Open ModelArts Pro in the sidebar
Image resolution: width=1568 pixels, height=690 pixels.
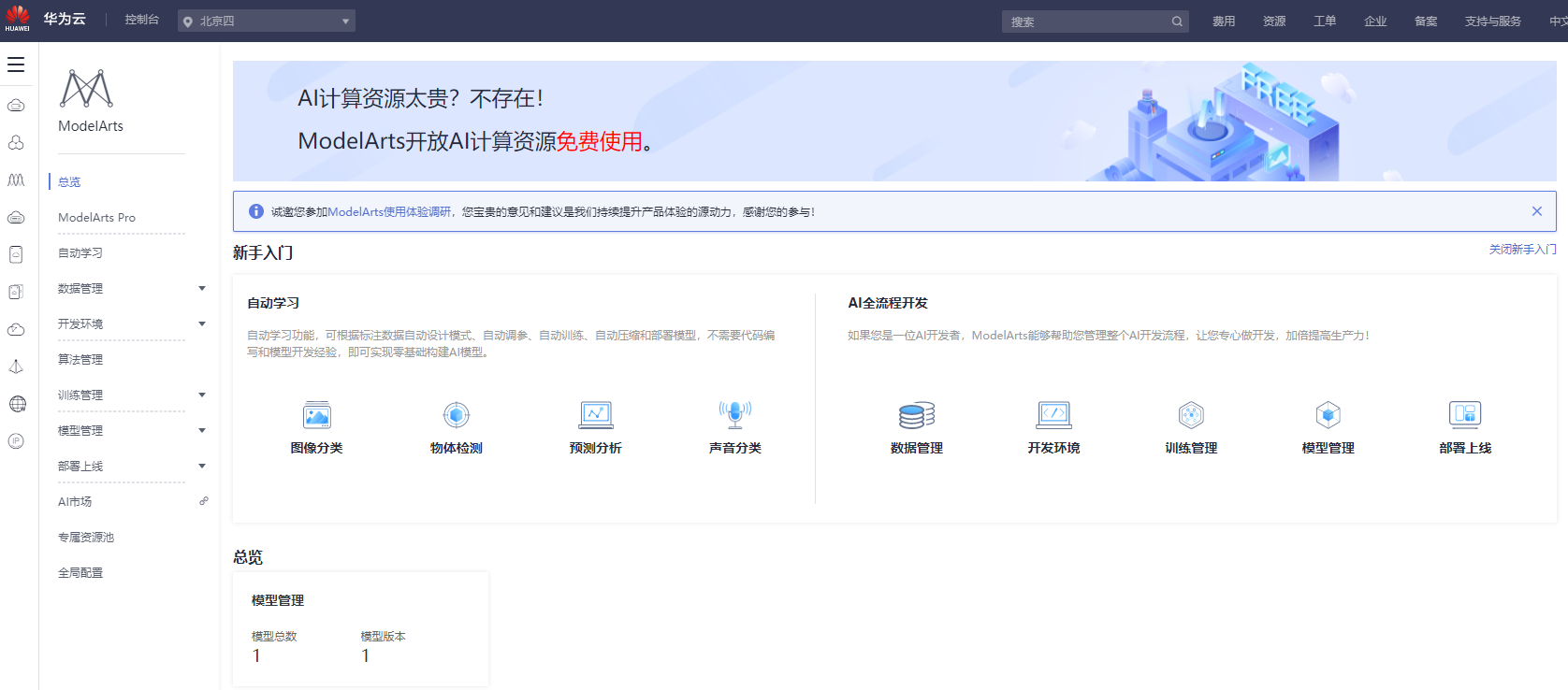point(96,217)
